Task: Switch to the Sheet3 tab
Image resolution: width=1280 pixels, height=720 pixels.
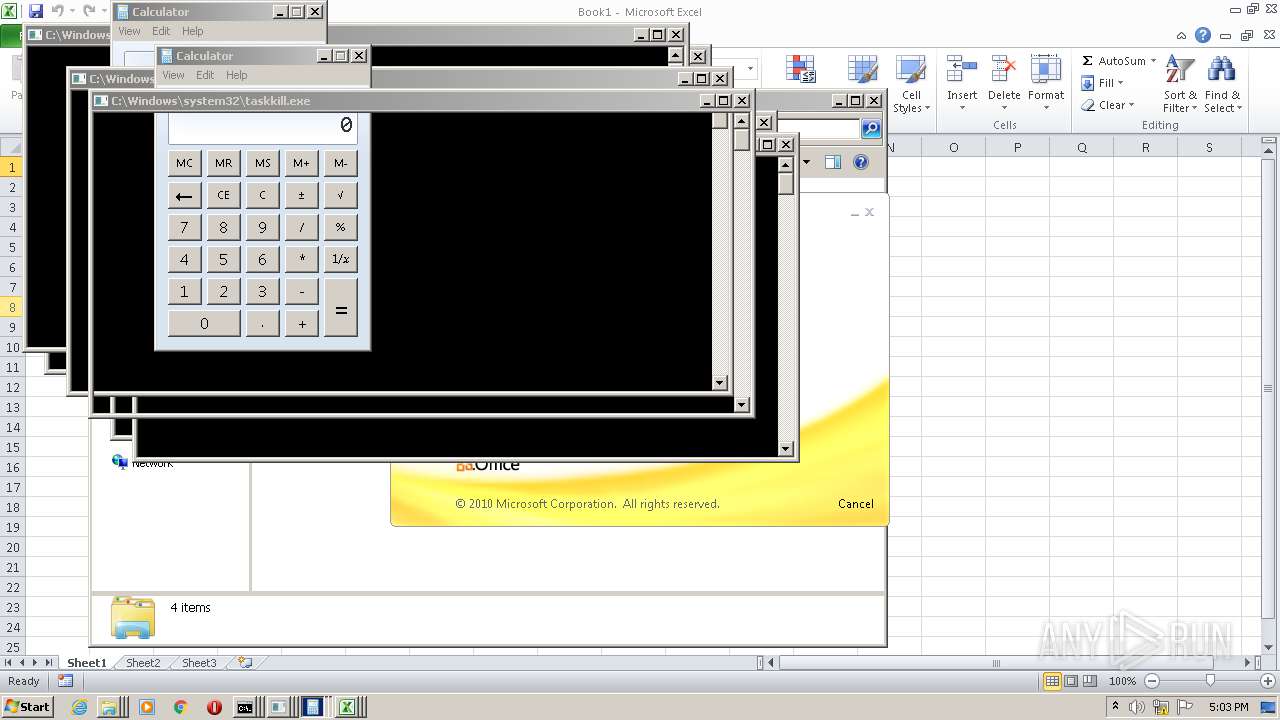Action: (x=198, y=662)
